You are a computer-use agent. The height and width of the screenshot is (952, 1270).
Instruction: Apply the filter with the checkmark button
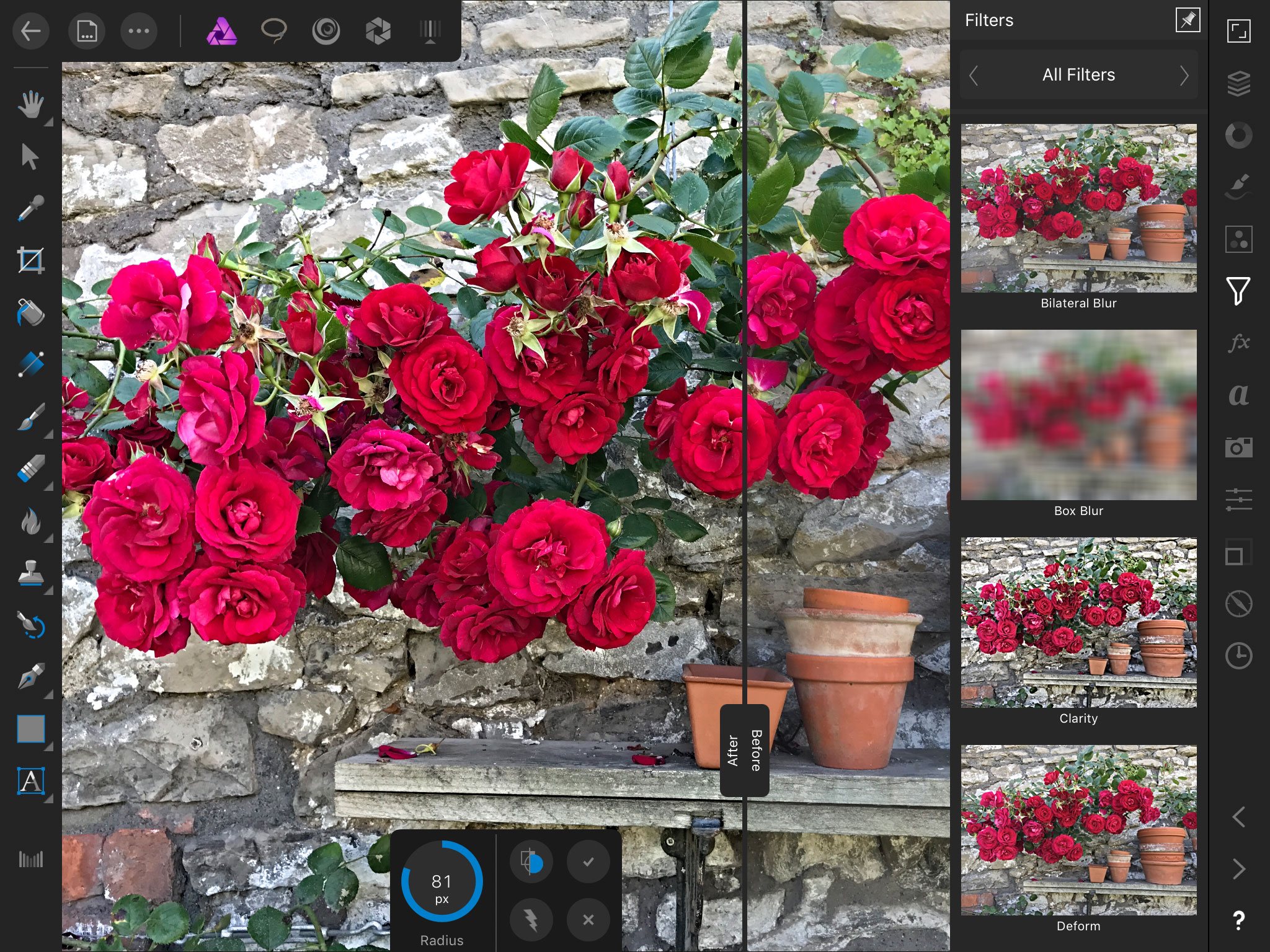(x=587, y=862)
